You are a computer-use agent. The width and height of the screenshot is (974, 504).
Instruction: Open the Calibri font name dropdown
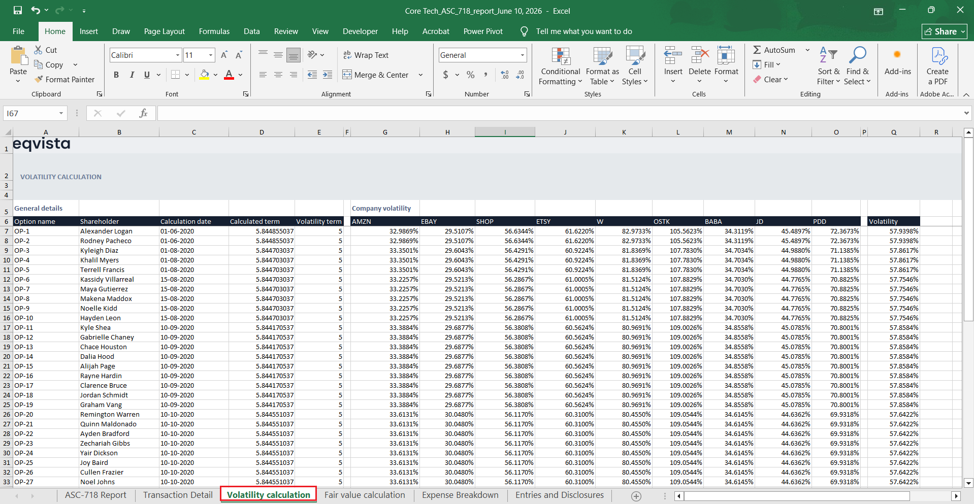point(178,55)
